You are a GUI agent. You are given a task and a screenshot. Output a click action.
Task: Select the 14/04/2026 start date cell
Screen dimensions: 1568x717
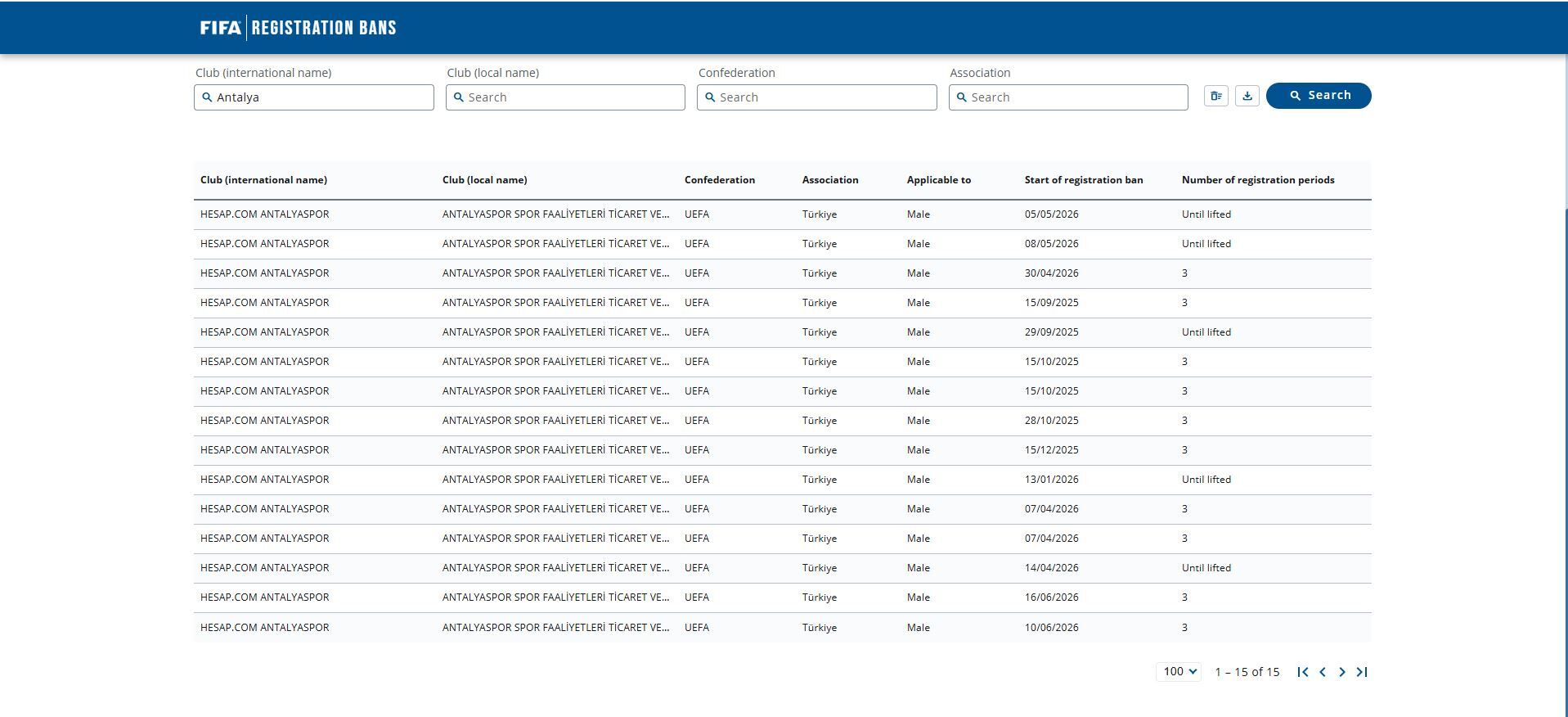click(x=1052, y=568)
